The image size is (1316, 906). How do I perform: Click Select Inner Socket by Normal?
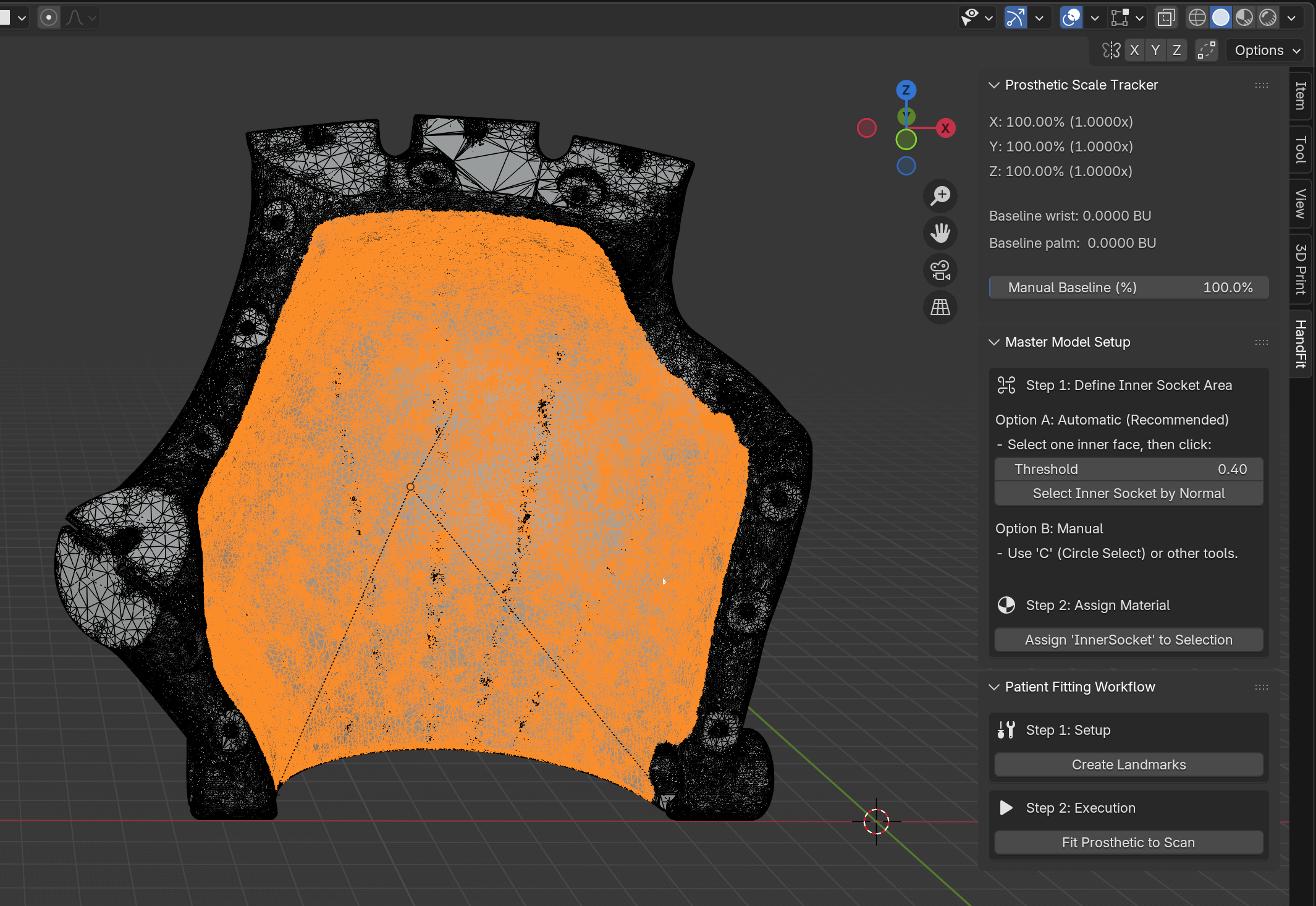[1128, 493]
